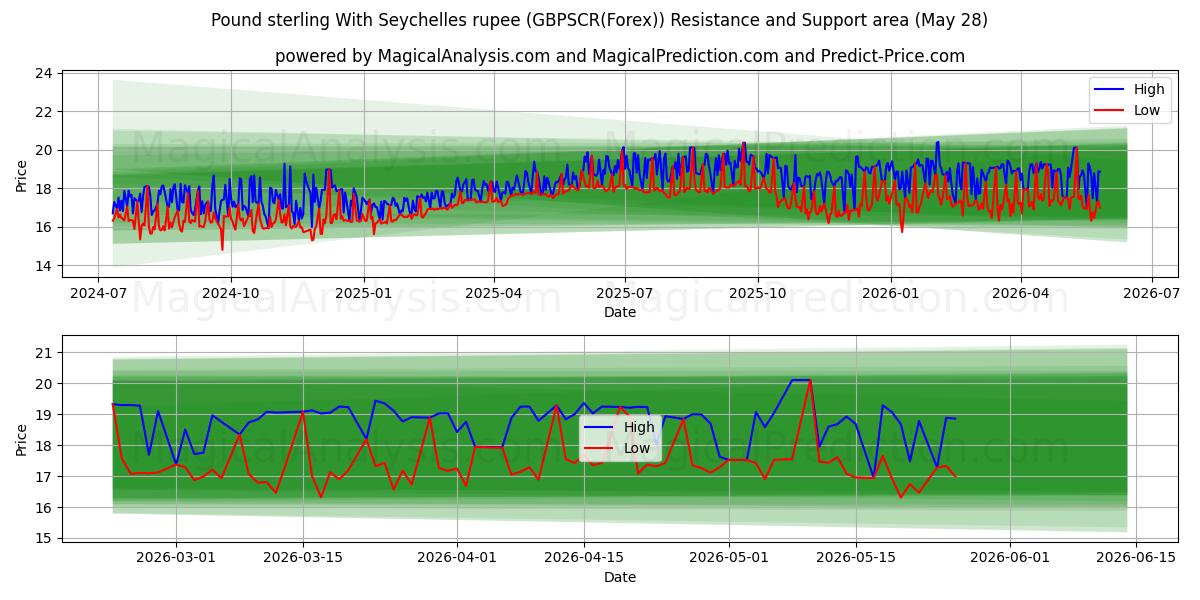Click the bottom chart's 'Price' axis label
Screen dimensions: 1200x600
click(x=22, y=439)
